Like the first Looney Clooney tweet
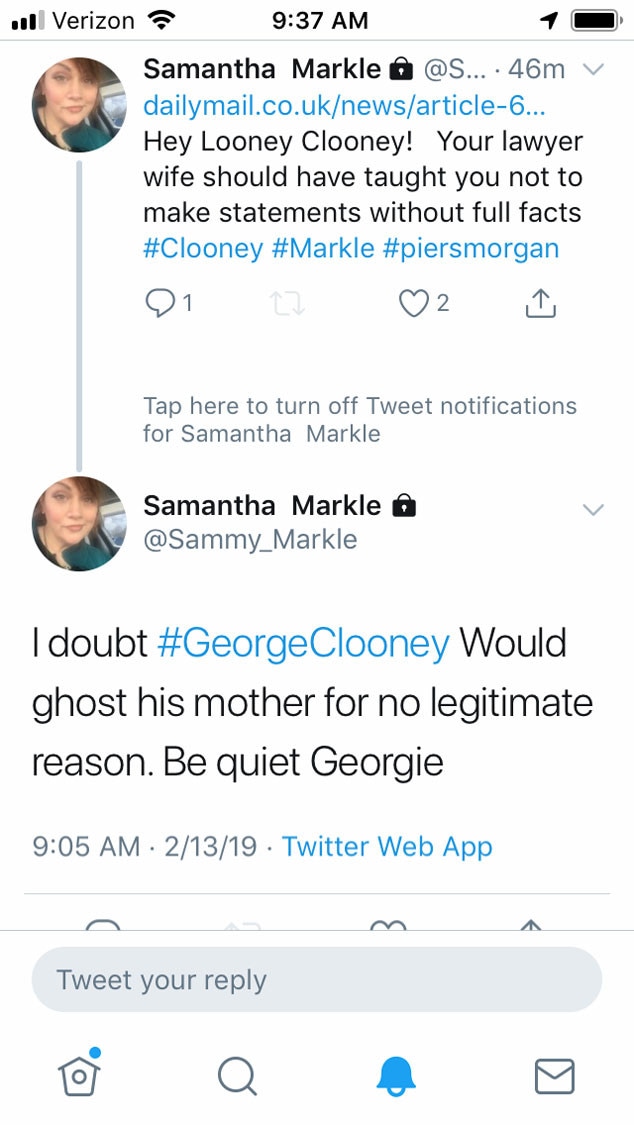Screen dimensions: 634x1125 pyautogui.click(x=414, y=302)
